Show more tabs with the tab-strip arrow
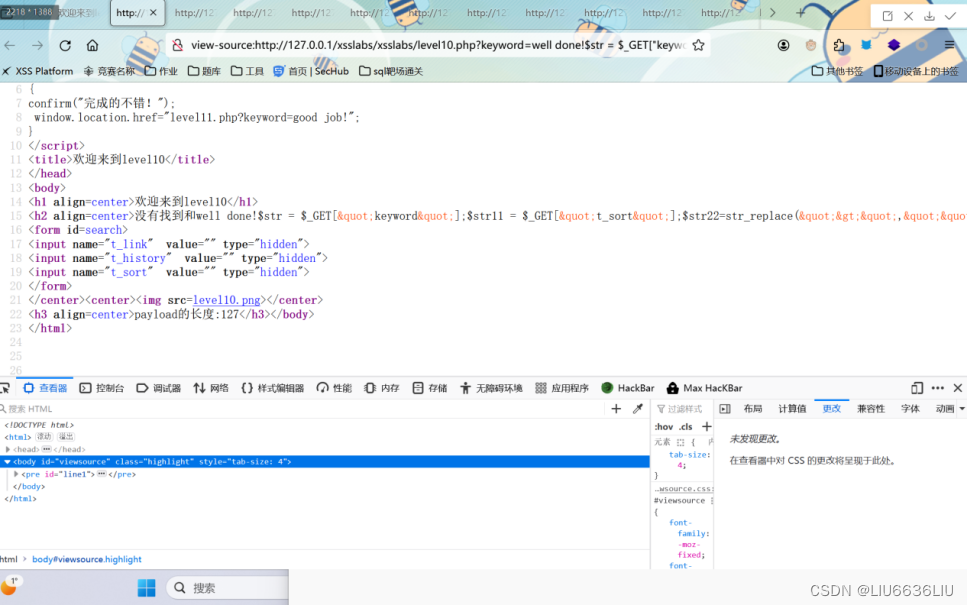Viewport: 968px width, 606px height. 772,12
